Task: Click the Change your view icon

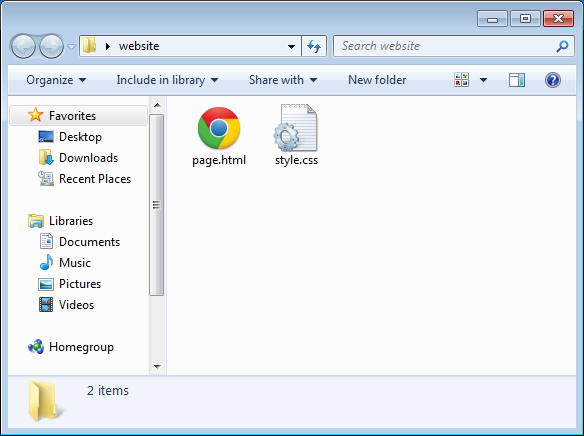Action: (x=461, y=80)
